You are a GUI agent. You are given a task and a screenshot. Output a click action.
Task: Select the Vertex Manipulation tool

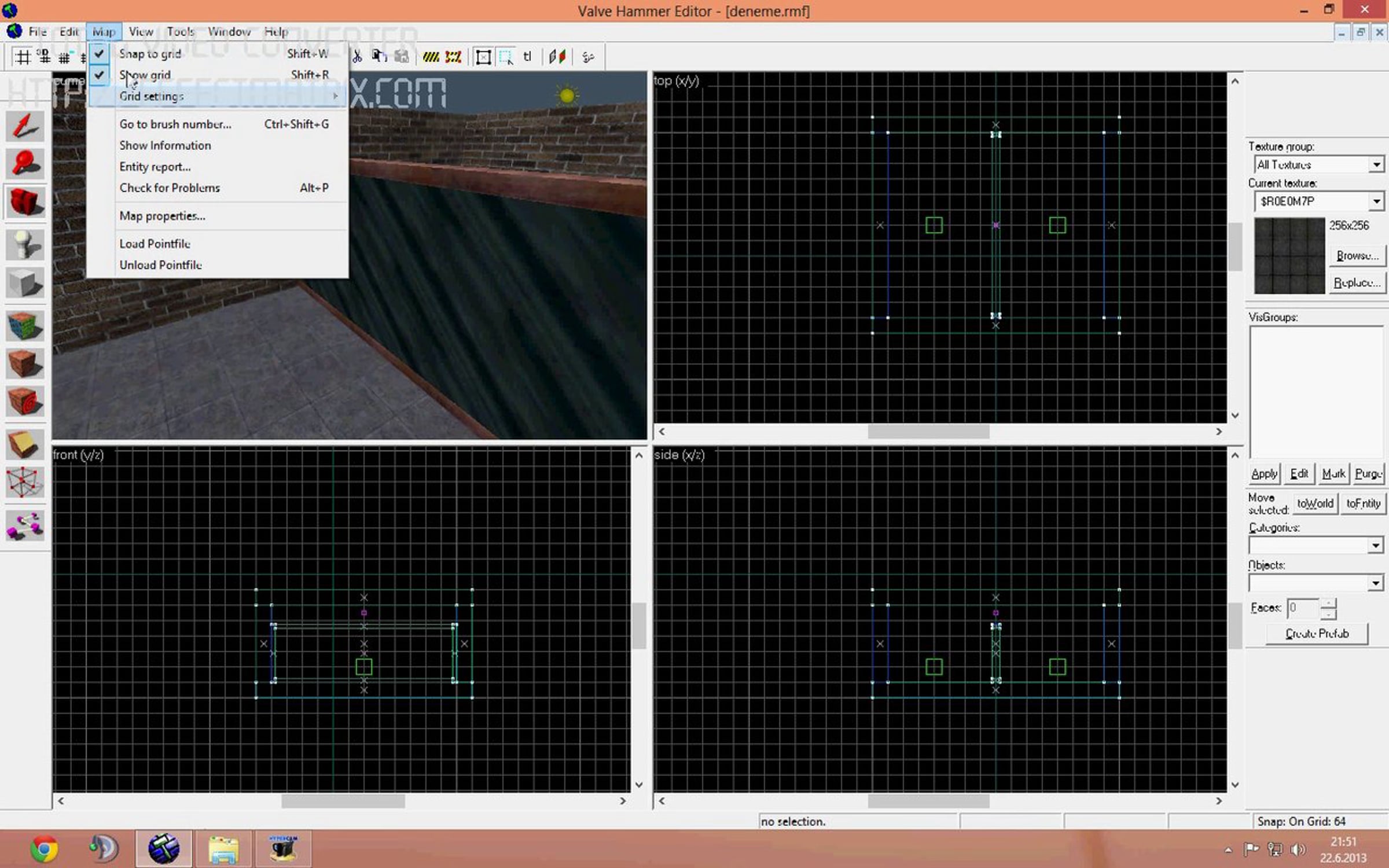25,483
